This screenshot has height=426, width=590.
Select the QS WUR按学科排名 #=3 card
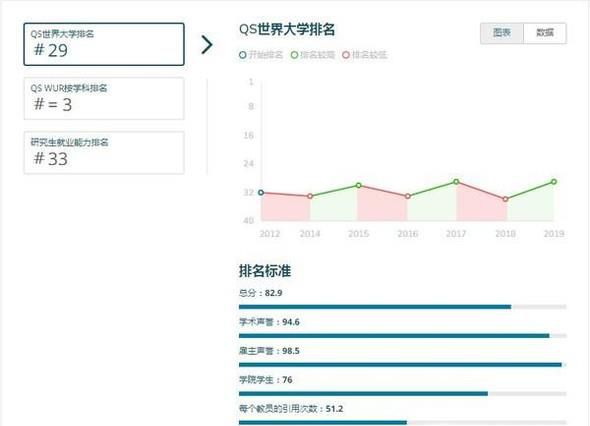point(104,99)
